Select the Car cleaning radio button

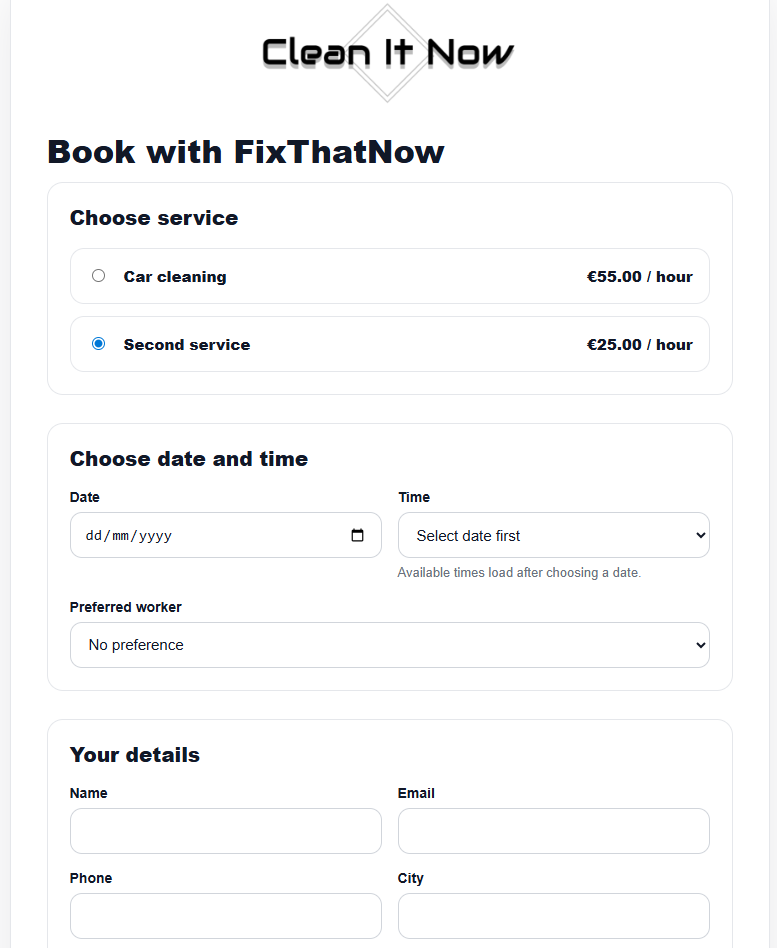point(99,276)
